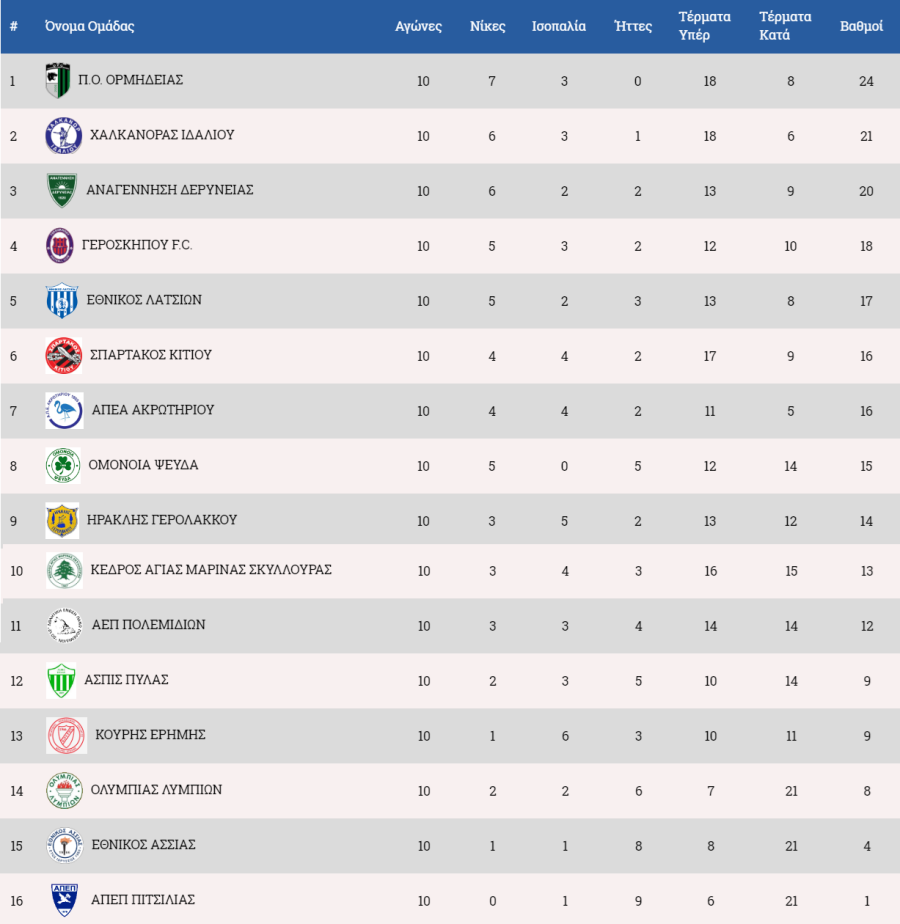Click the ΟΛΥΜΠΙΑΣ ΛΥΜΠΙΩΝ team name
The image size is (900, 924).
[156, 789]
